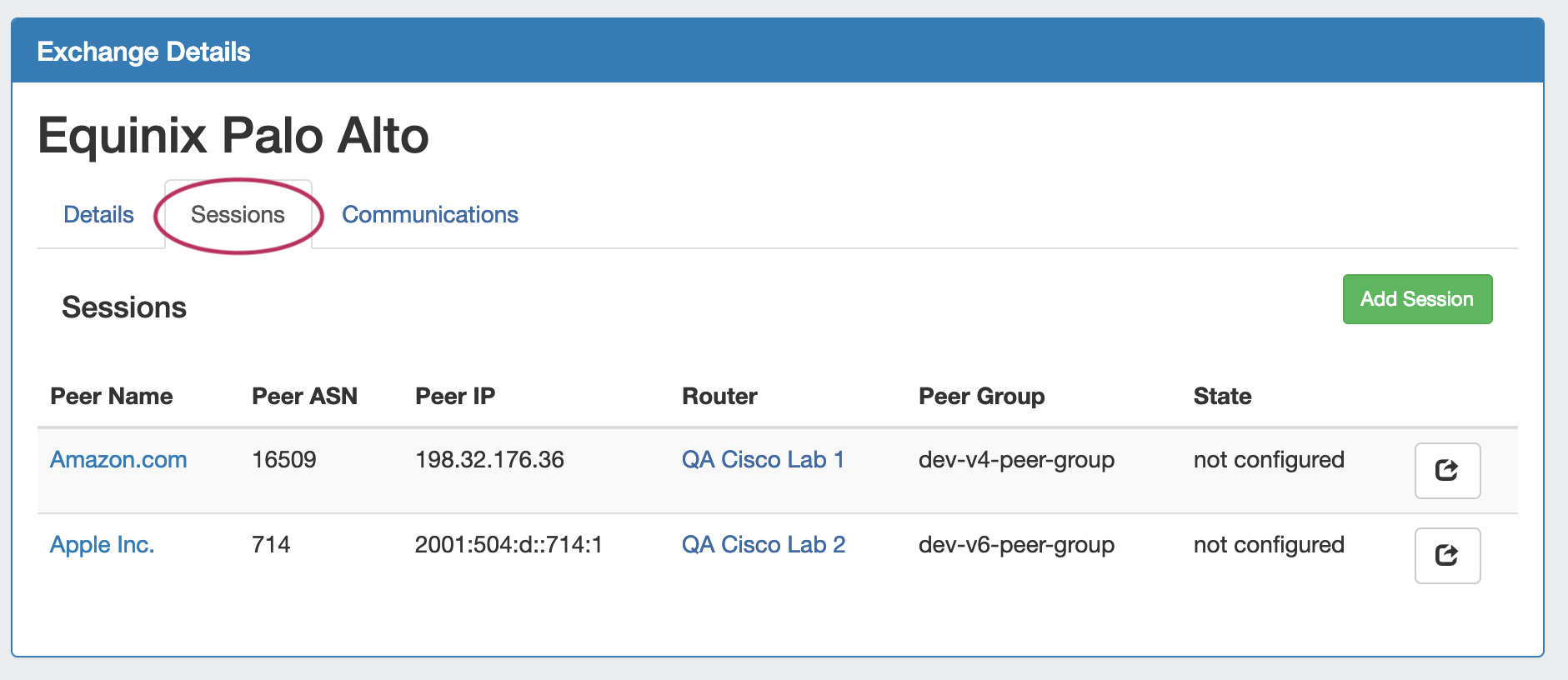The image size is (1568, 680).
Task: Select the Sessions tab
Action: pos(238,215)
